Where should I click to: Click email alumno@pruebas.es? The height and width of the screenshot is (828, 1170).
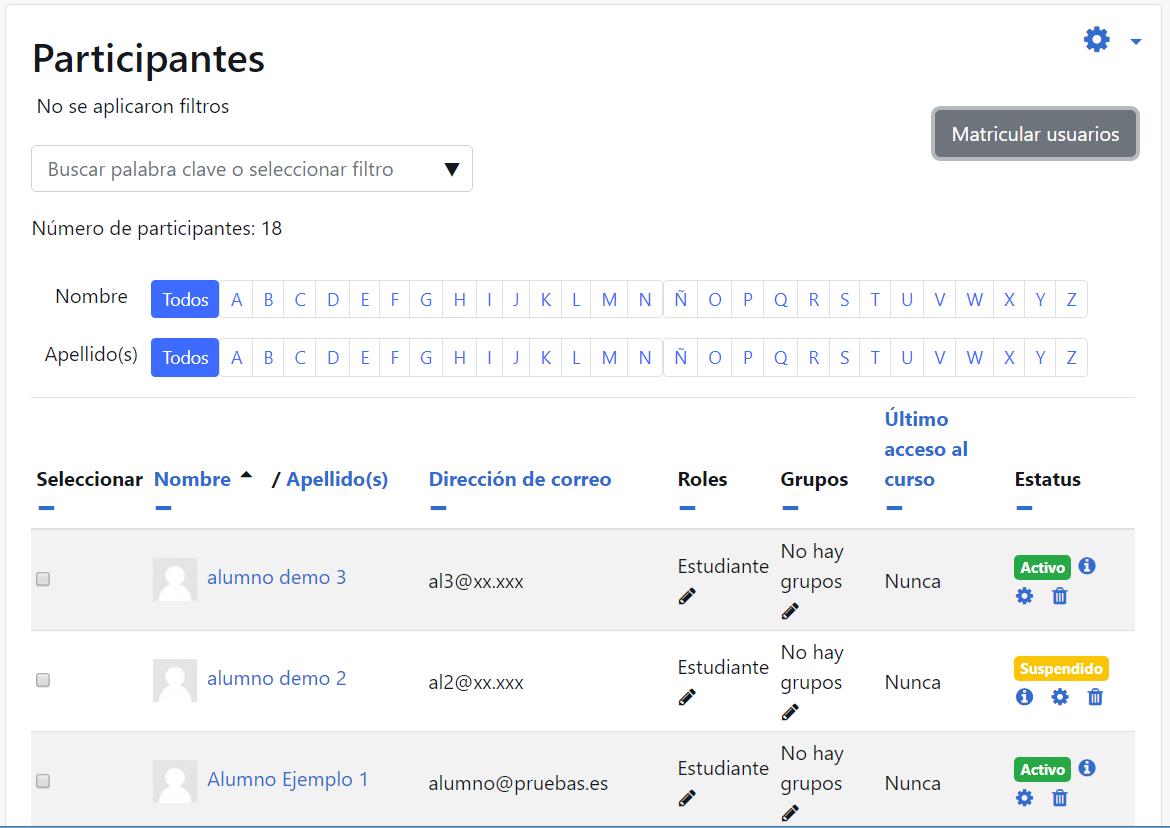click(518, 783)
